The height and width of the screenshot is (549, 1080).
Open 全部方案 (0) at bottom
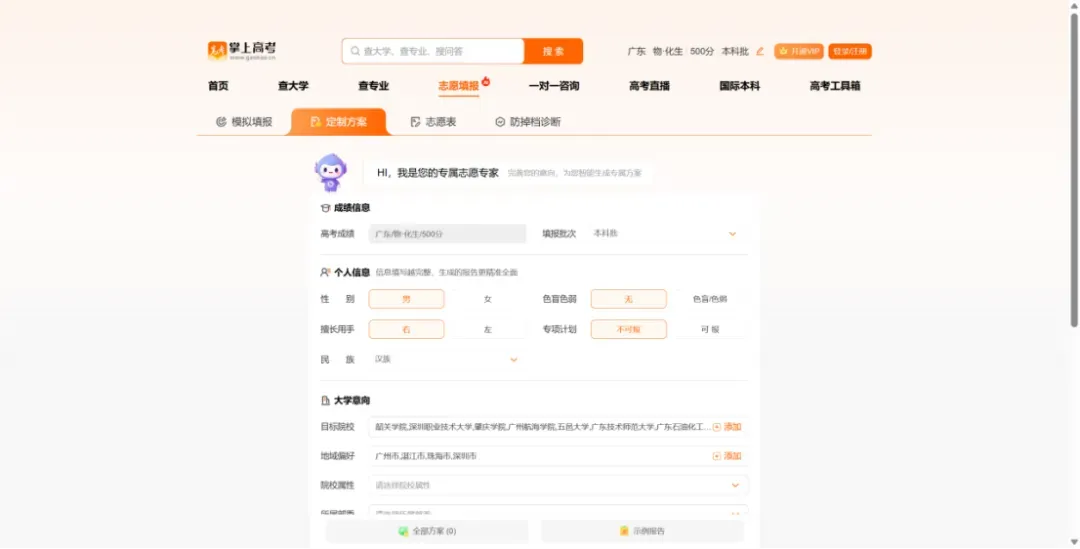pyautogui.click(x=427, y=531)
